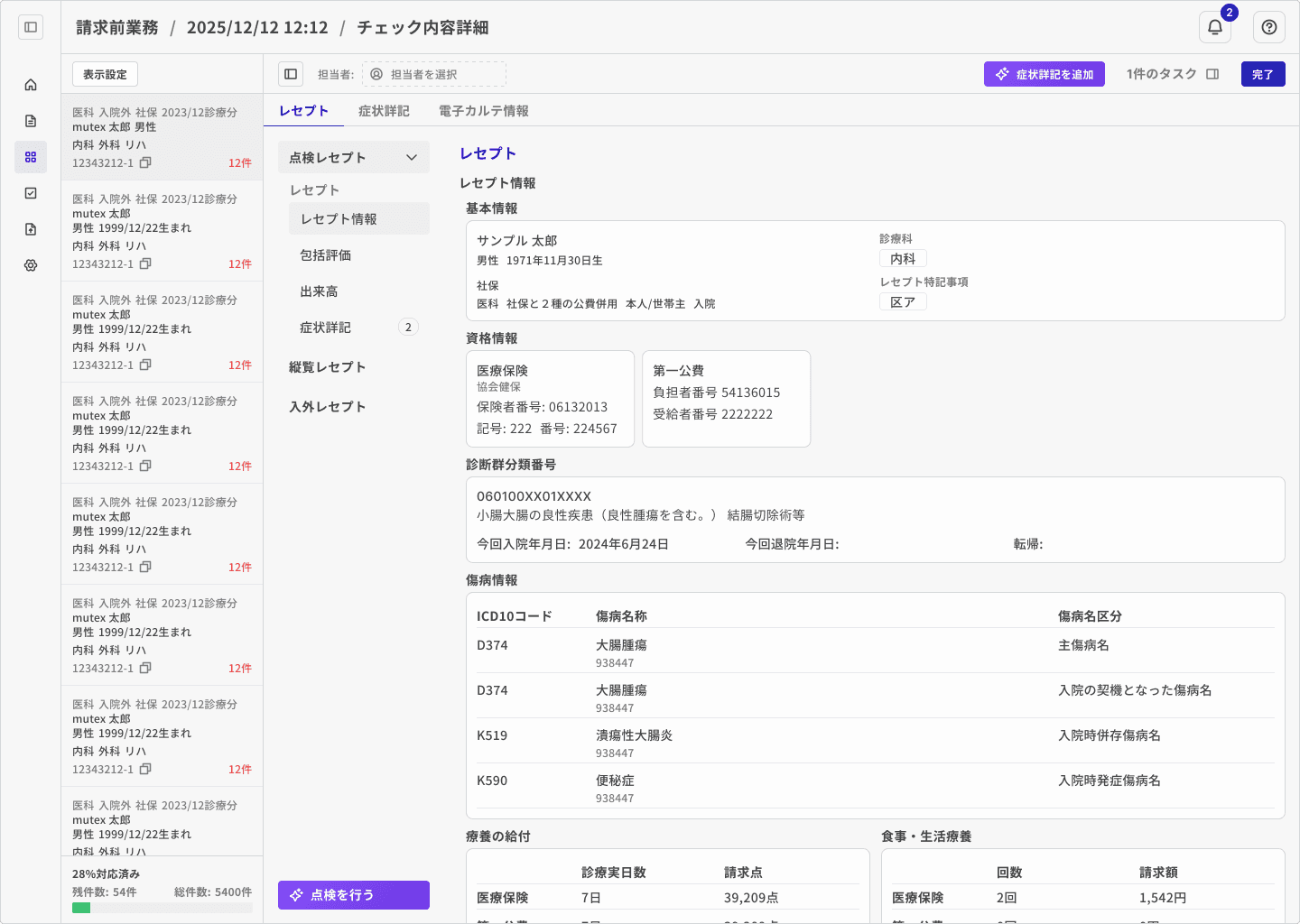Switch to the 電子カルテ情報 tab
Image resolution: width=1300 pixels, height=924 pixels.
(x=484, y=110)
